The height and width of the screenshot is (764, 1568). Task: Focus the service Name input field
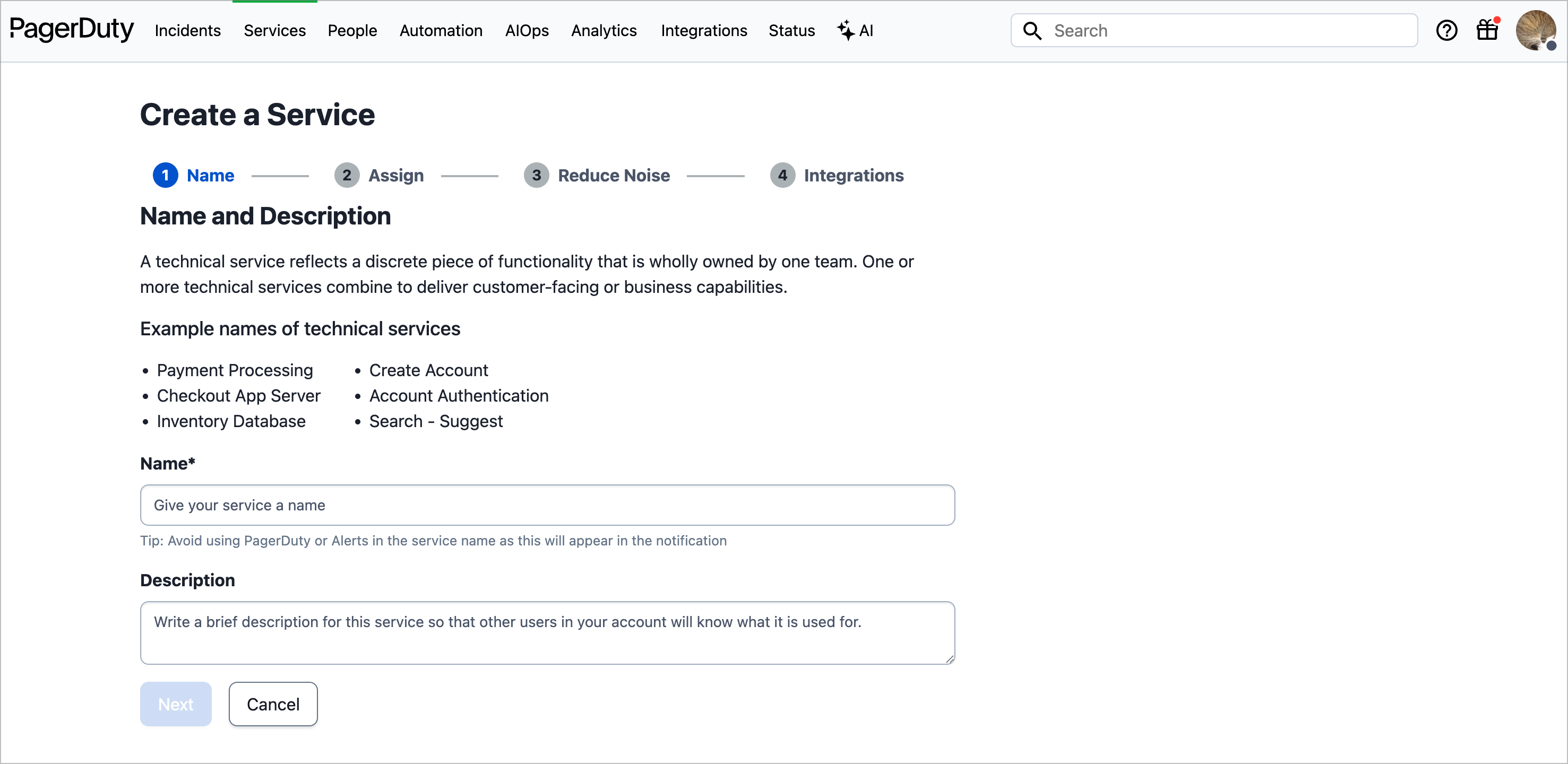click(x=547, y=505)
